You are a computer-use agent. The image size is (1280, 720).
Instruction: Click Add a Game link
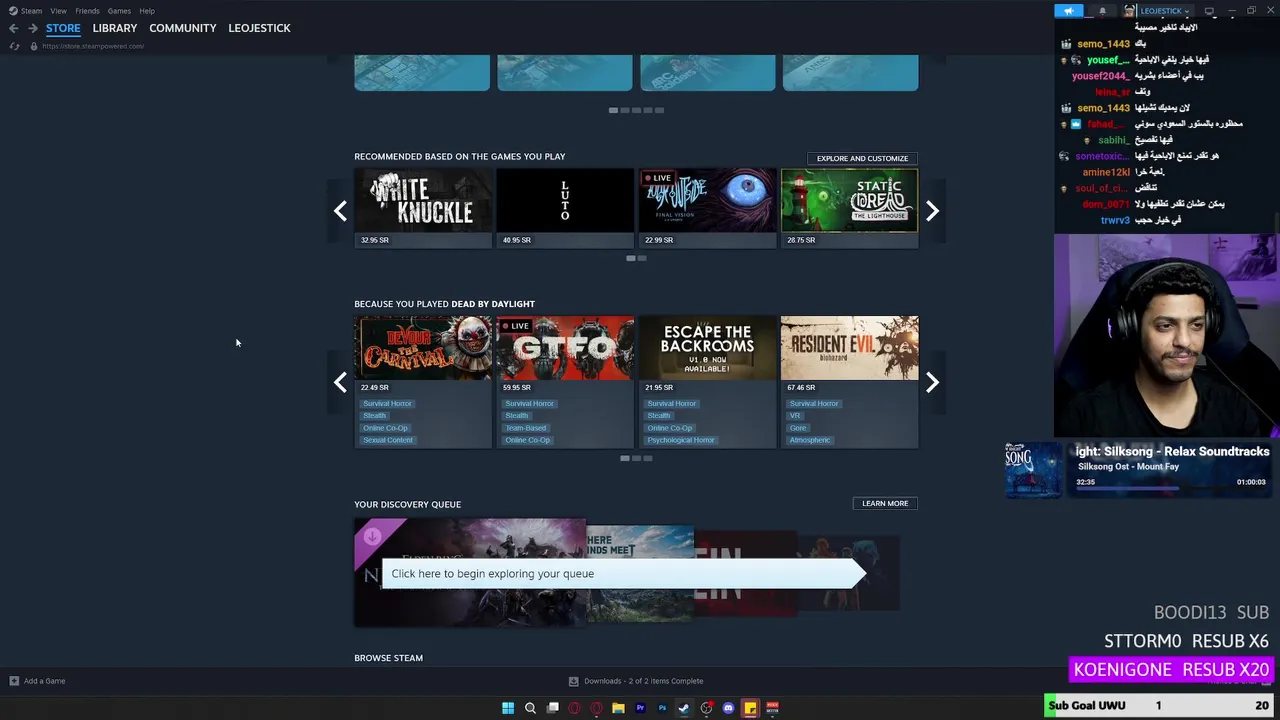(x=45, y=681)
